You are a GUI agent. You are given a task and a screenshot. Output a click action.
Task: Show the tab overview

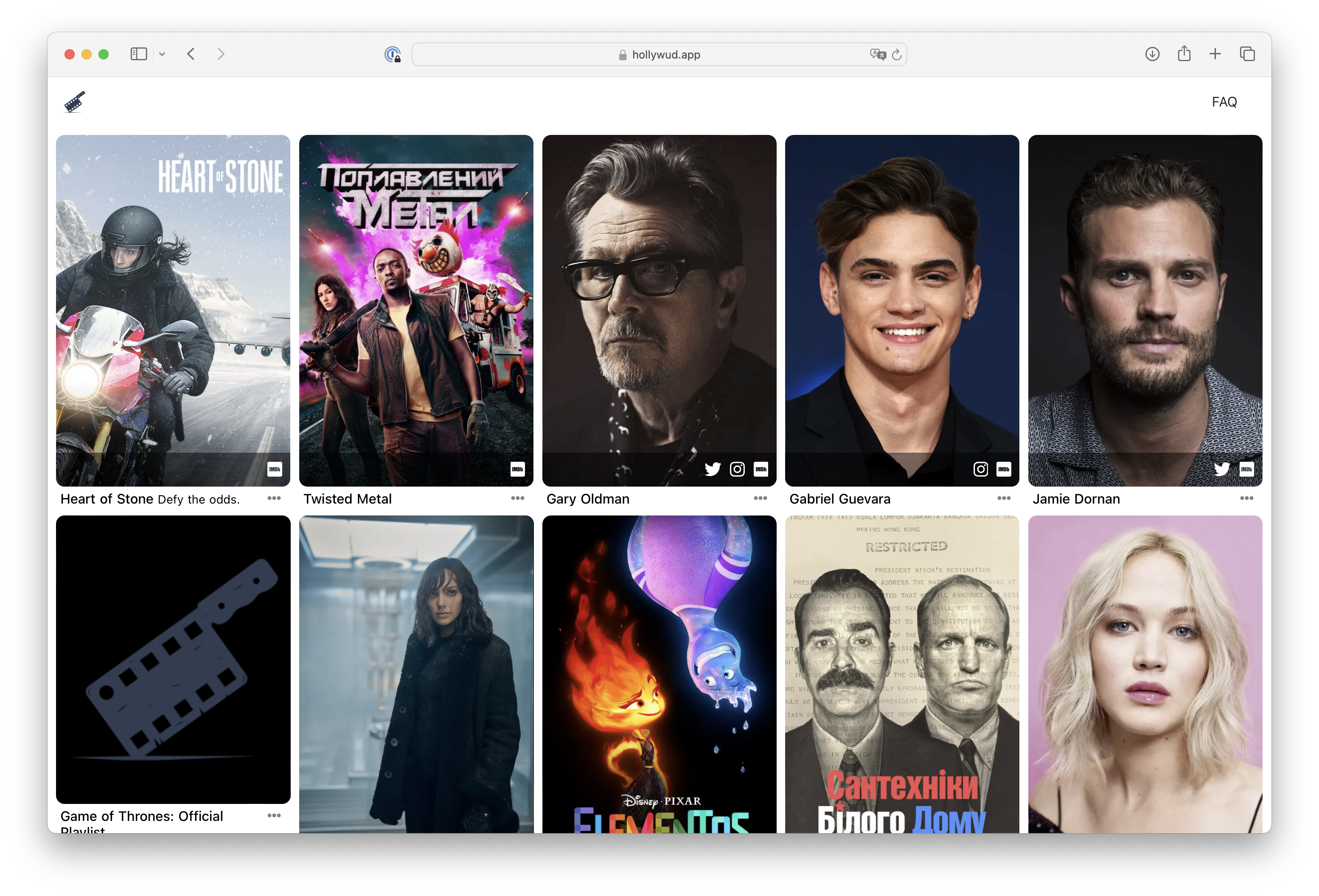(1246, 54)
